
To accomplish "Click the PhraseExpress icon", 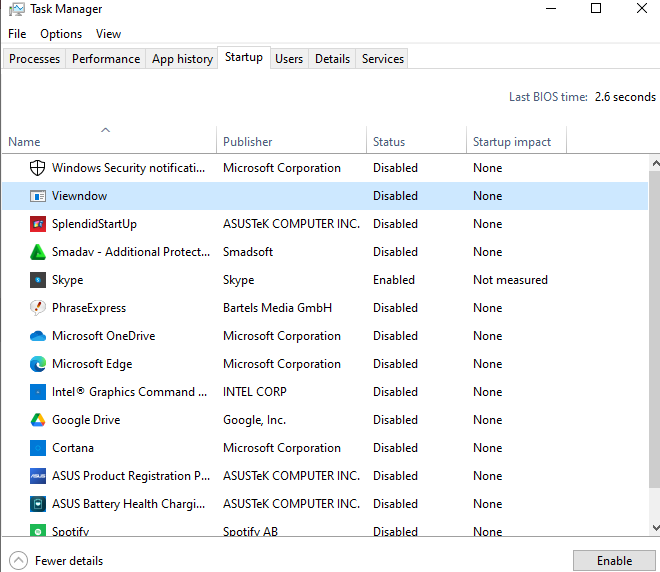I will tap(37, 308).
